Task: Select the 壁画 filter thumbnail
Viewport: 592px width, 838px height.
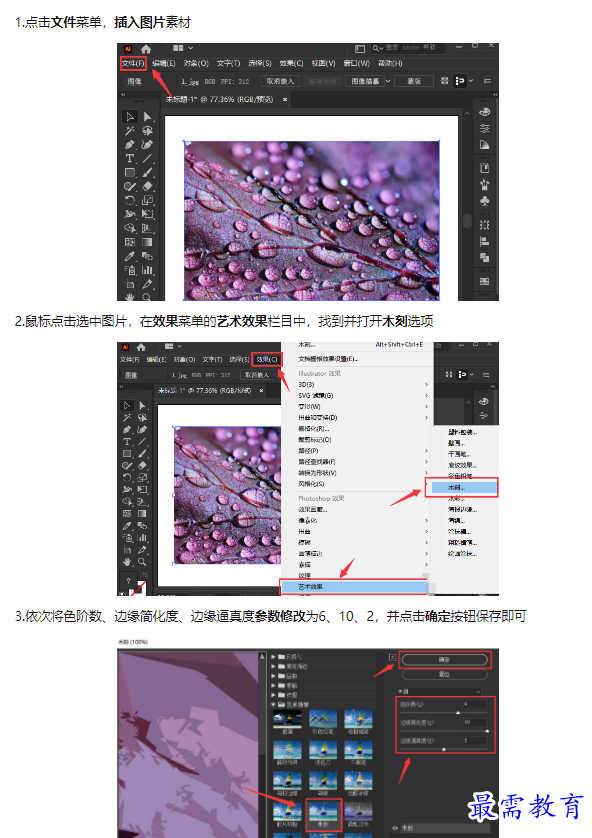Action: pos(287,721)
